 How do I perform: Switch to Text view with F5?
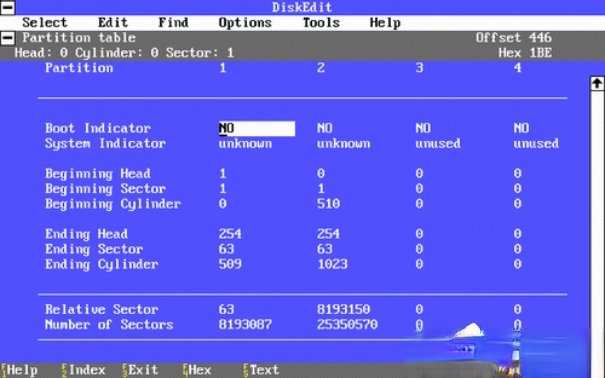click(x=261, y=370)
